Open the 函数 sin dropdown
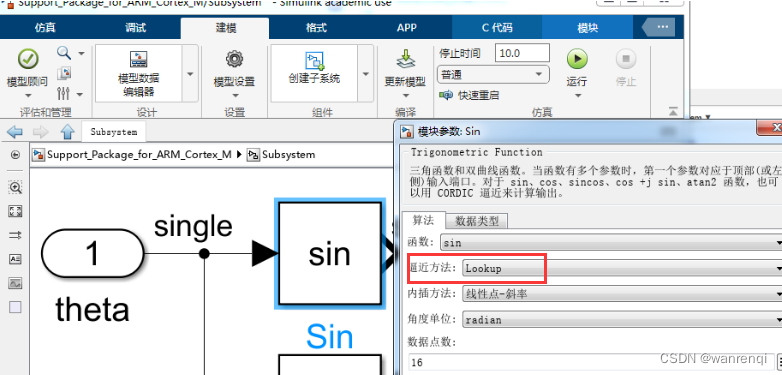This screenshot has width=782, height=375. click(611, 243)
